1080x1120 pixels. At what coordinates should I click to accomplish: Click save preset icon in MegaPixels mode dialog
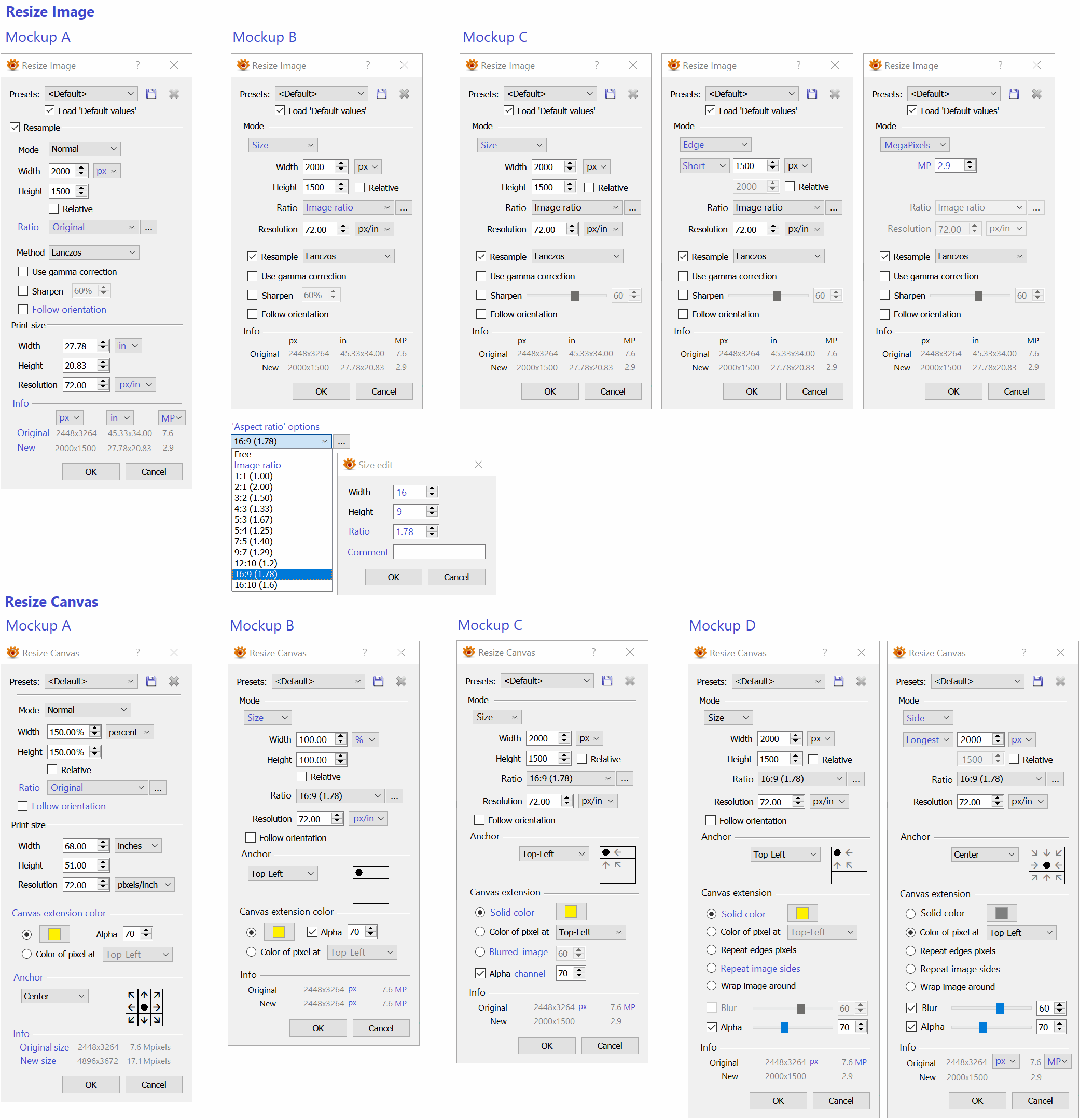point(1013,94)
